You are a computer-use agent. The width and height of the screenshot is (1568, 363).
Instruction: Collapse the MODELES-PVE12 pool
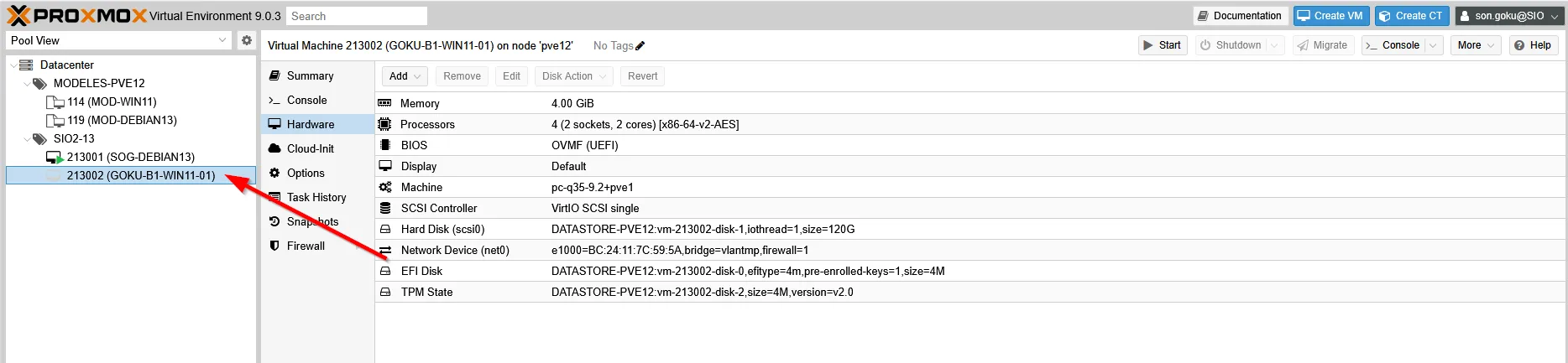tap(27, 84)
